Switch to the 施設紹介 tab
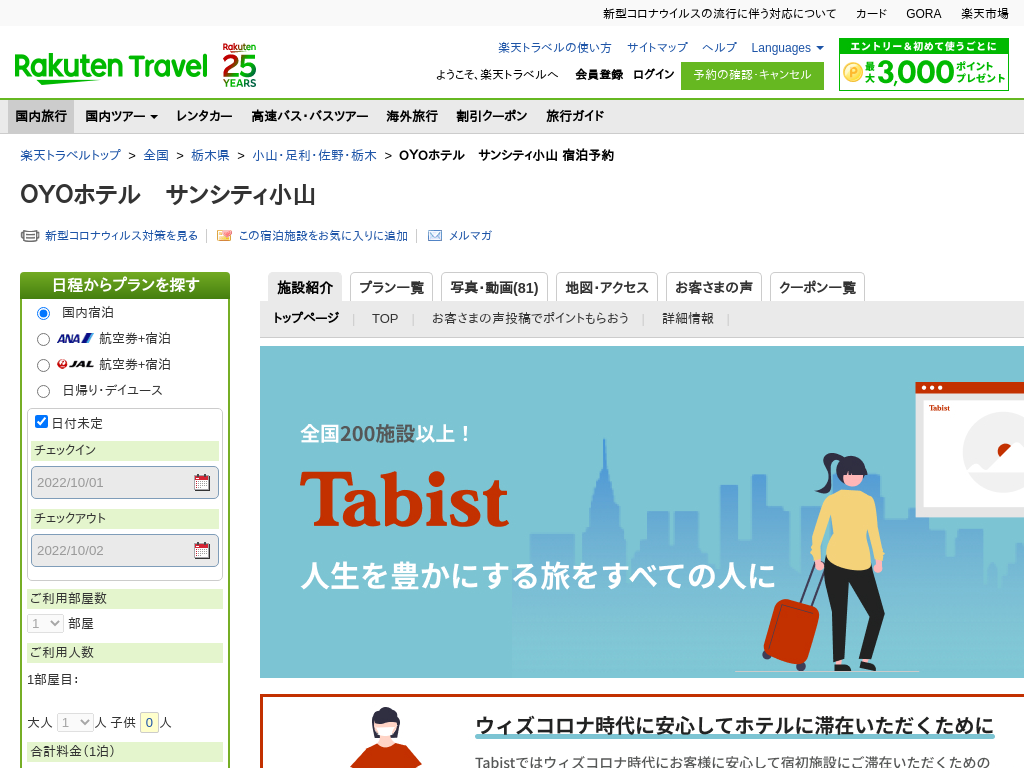The height and width of the screenshot is (768, 1024). (305, 287)
